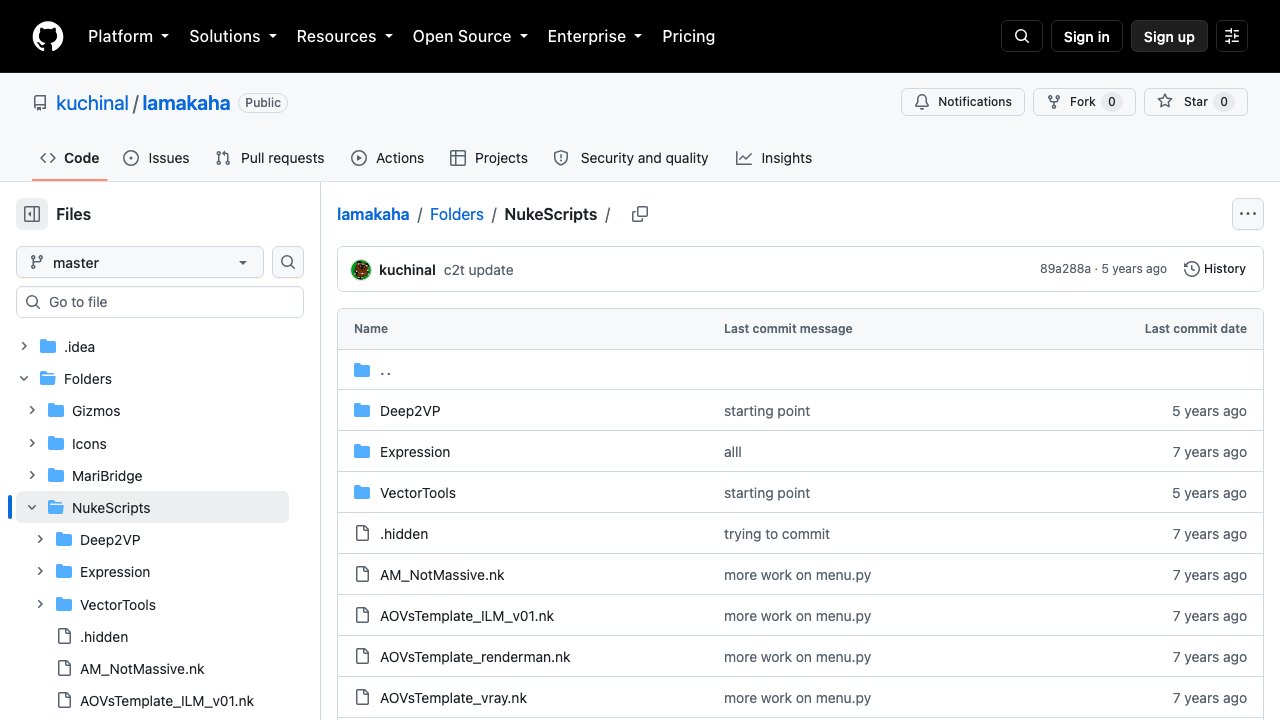Screen dimensions: 1280x720
Task: Expand the Gizmos folder chevron
Action: (x=32, y=411)
